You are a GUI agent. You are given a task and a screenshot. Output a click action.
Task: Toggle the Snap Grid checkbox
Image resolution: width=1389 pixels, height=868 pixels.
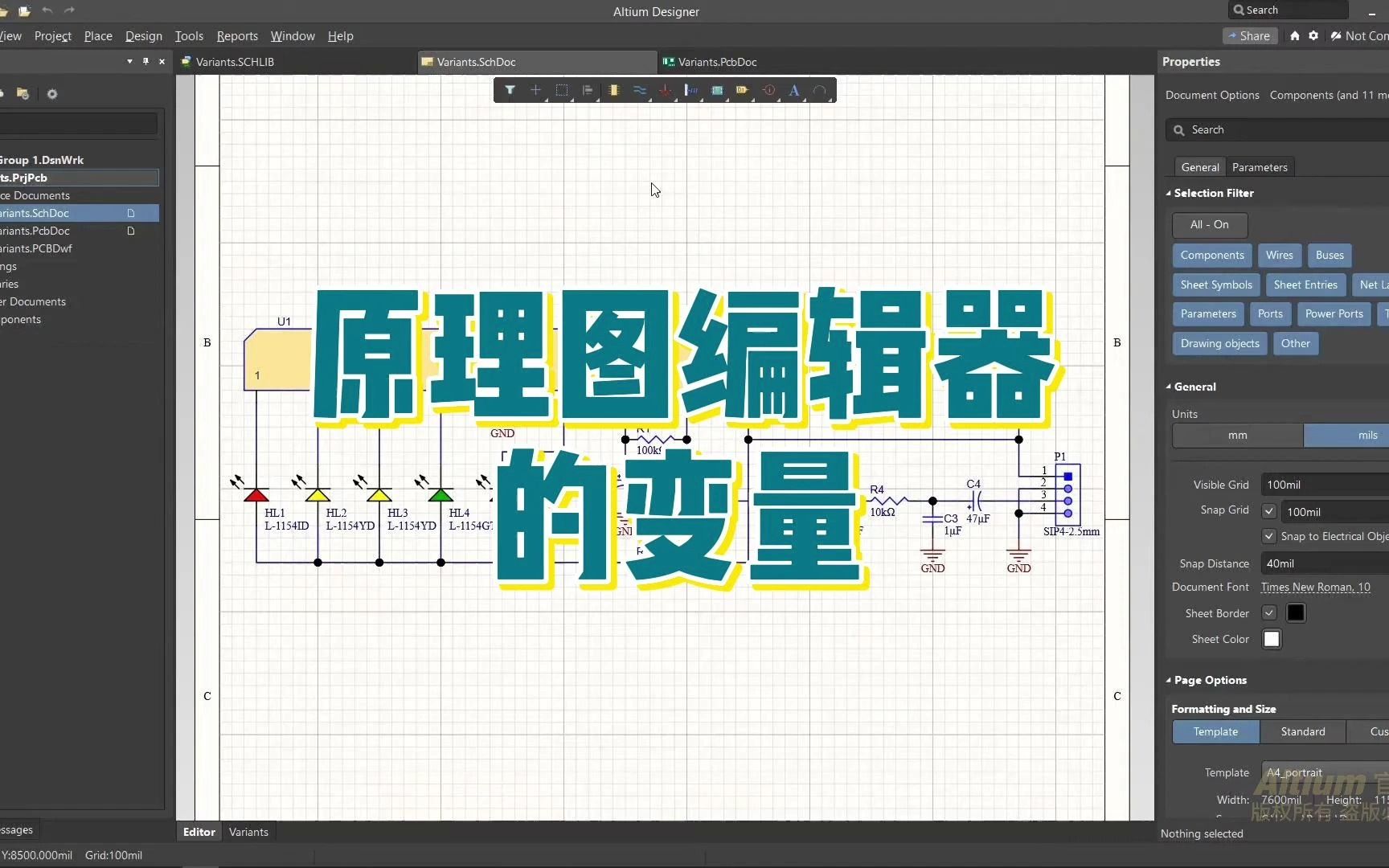tap(1270, 512)
